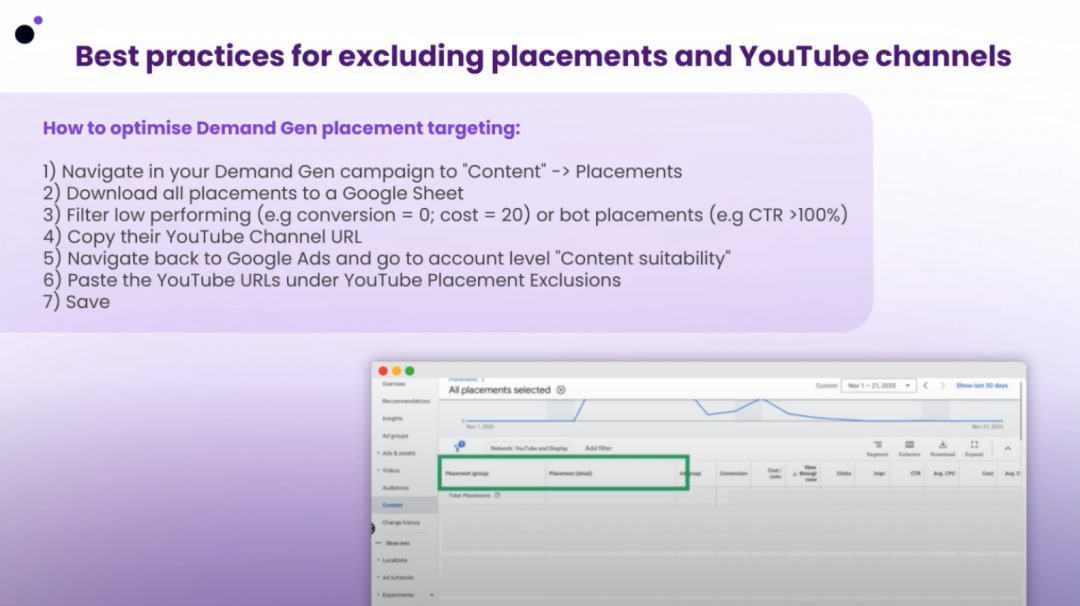Image resolution: width=1080 pixels, height=606 pixels.
Task: Click step 7 Save text
Action: click(x=76, y=302)
